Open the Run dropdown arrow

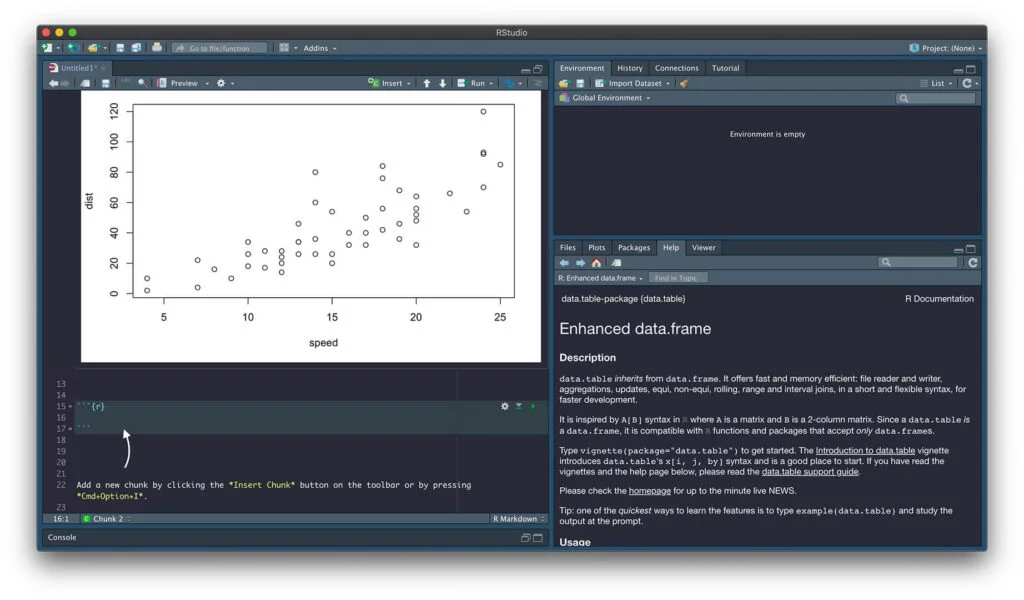point(491,84)
